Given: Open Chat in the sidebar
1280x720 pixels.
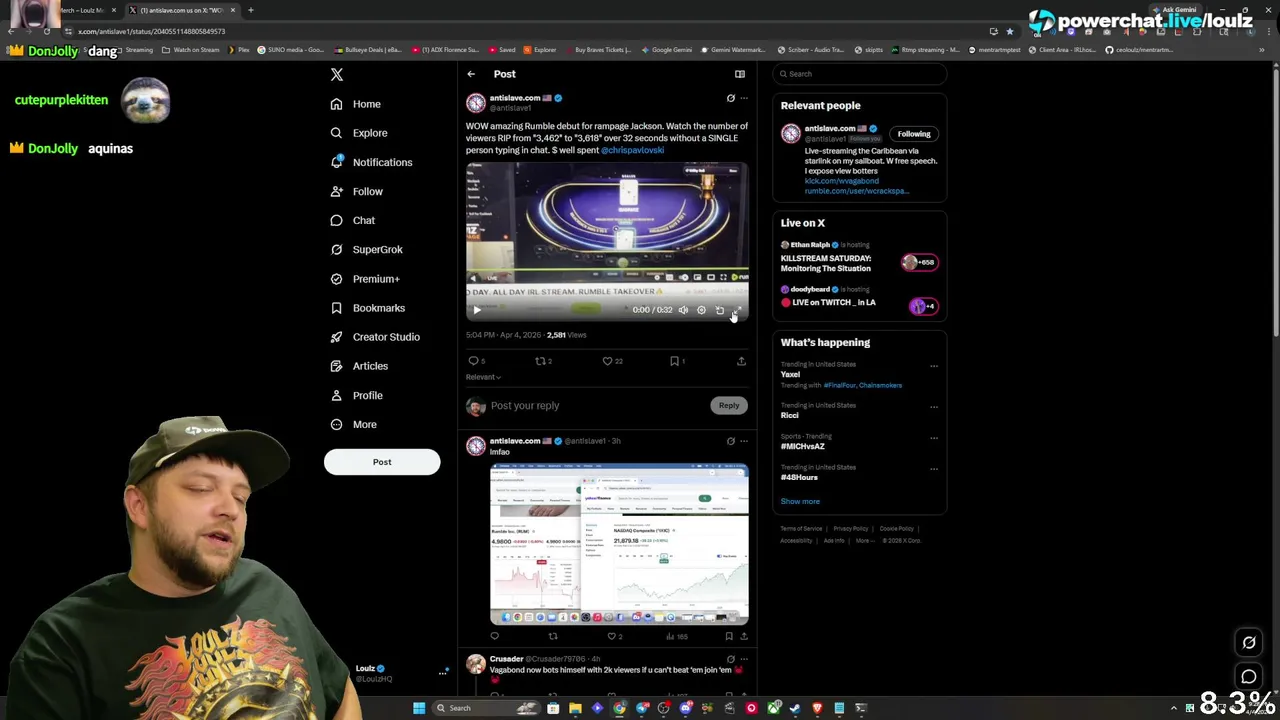Looking at the screenshot, I should 352,220.
